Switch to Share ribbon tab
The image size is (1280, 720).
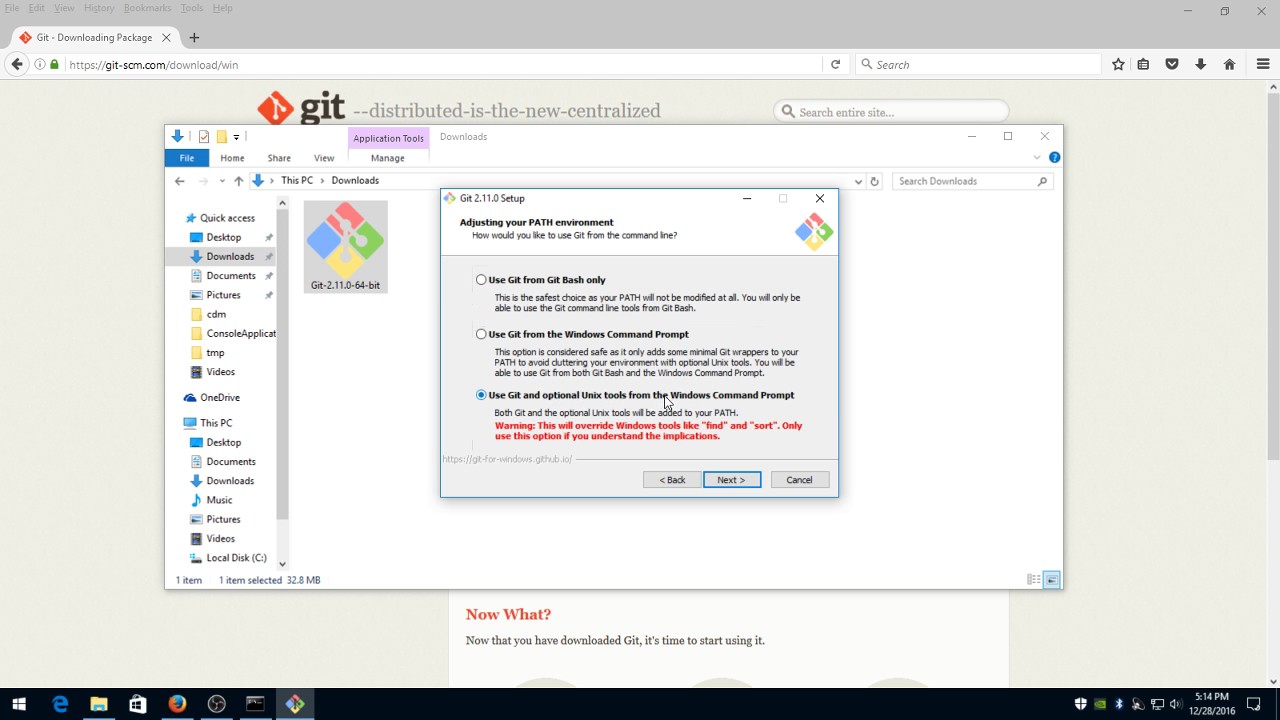pos(279,158)
